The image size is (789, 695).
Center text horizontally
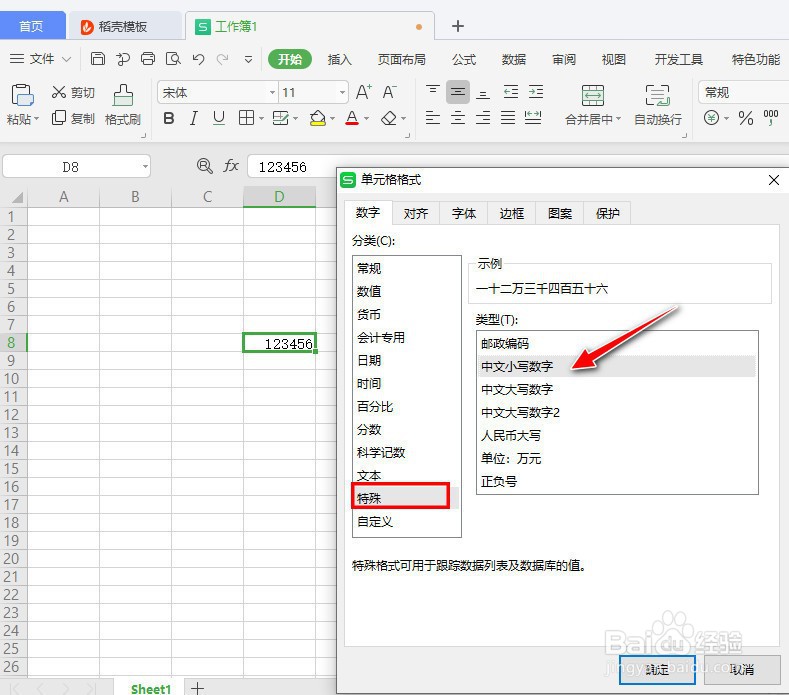pyautogui.click(x=458, y=118)
